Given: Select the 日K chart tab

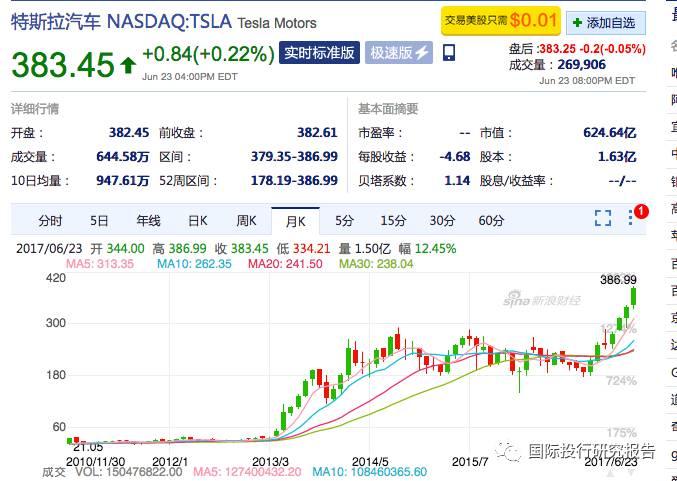Looking at the screenshot, I should 198,221.
